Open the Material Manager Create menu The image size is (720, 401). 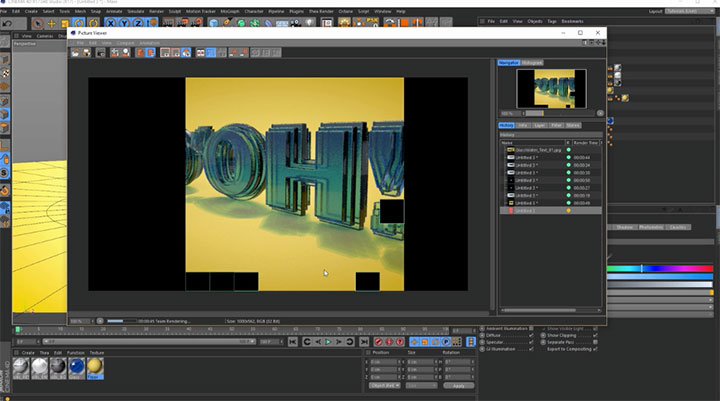(28, 353)
